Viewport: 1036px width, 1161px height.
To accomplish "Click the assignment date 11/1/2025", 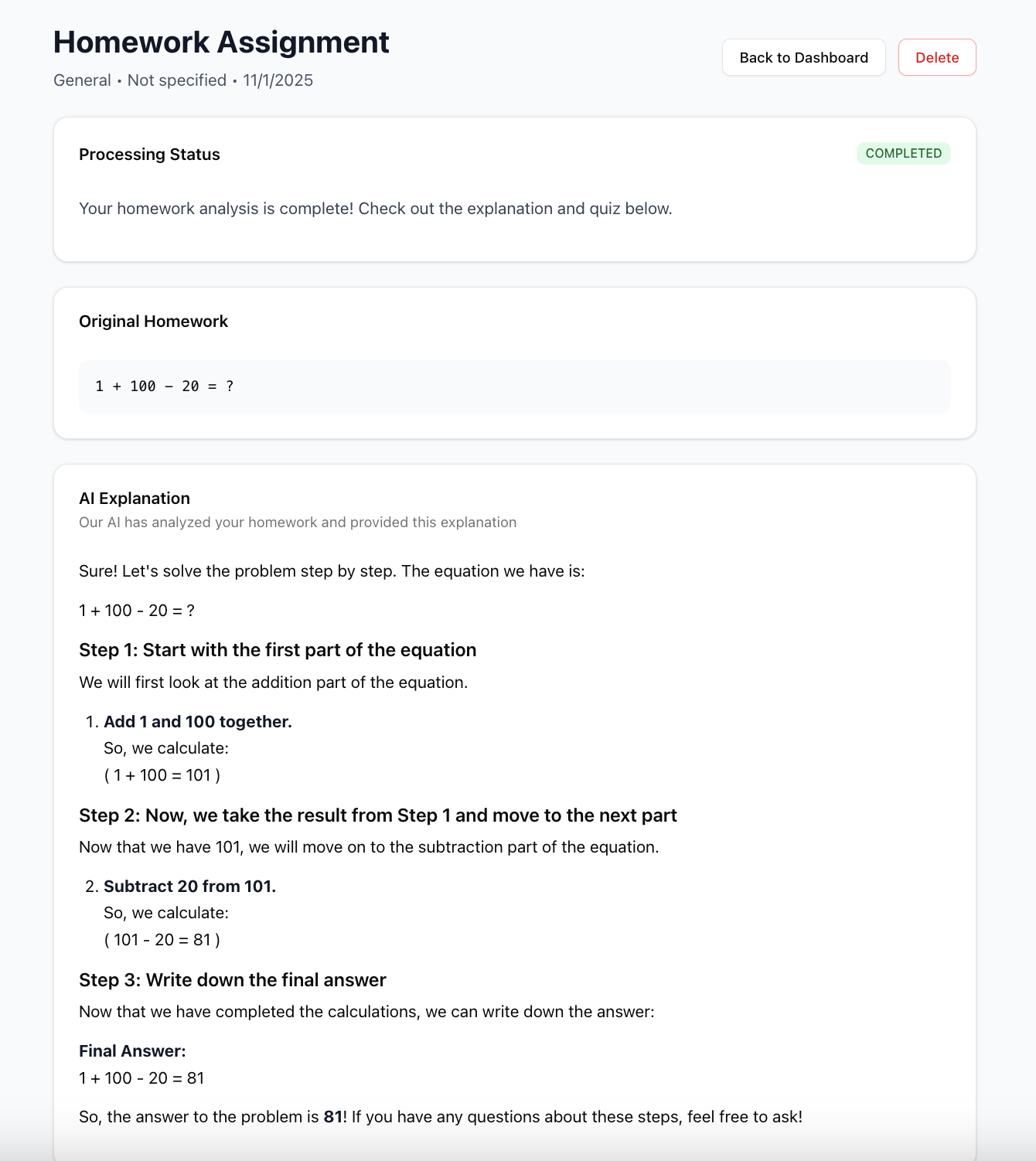I will point(278,80).
